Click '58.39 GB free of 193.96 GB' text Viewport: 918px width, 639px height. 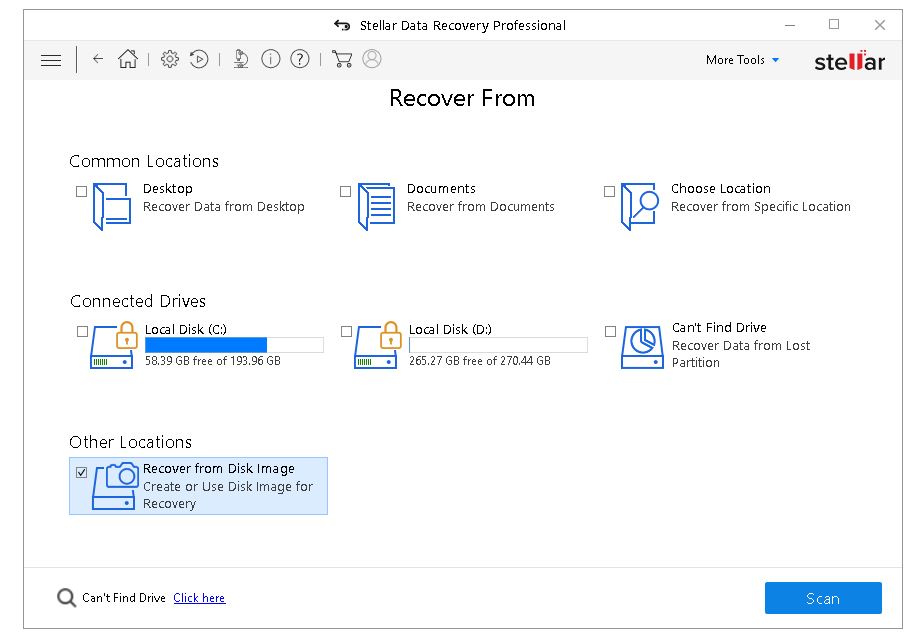click(x=213, y=361)
